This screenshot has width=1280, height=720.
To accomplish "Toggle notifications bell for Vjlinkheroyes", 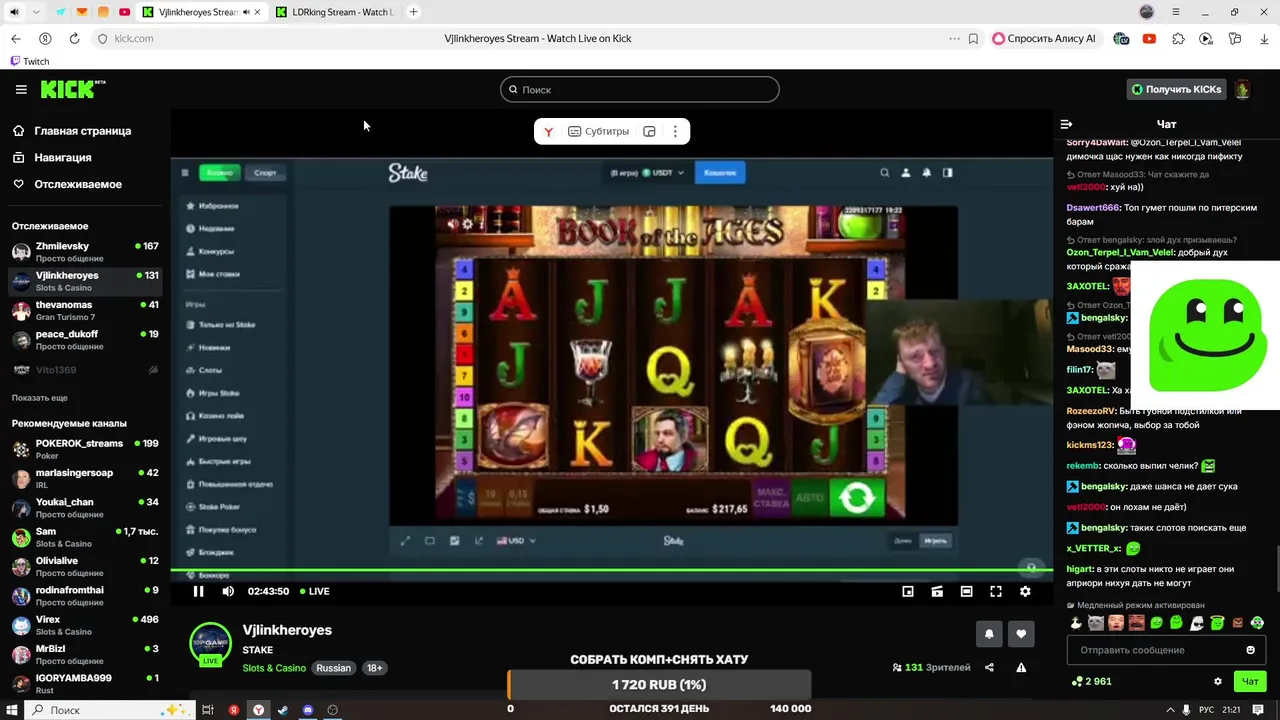I will point(989,634).
